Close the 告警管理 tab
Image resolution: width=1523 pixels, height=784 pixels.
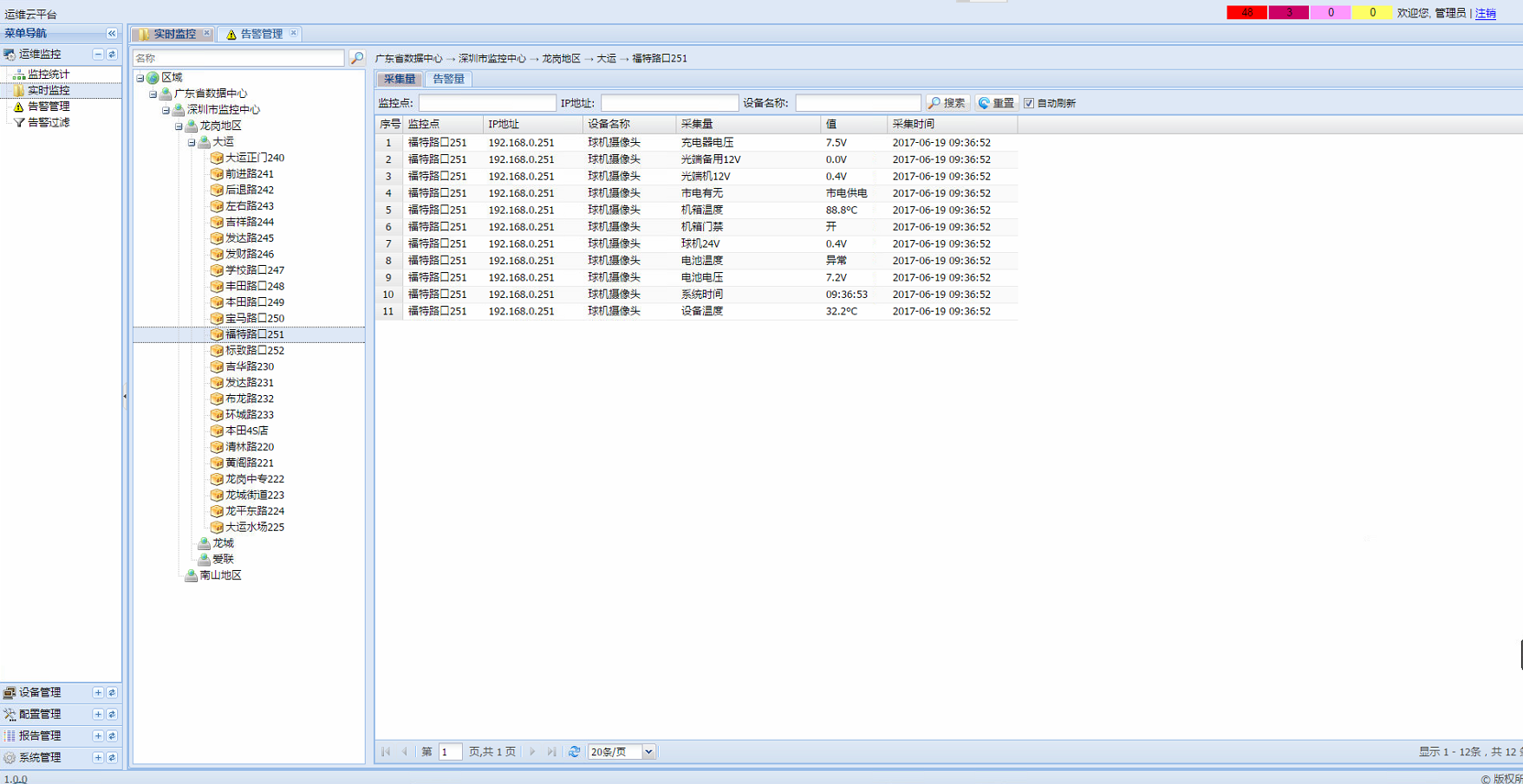[294, 33]
